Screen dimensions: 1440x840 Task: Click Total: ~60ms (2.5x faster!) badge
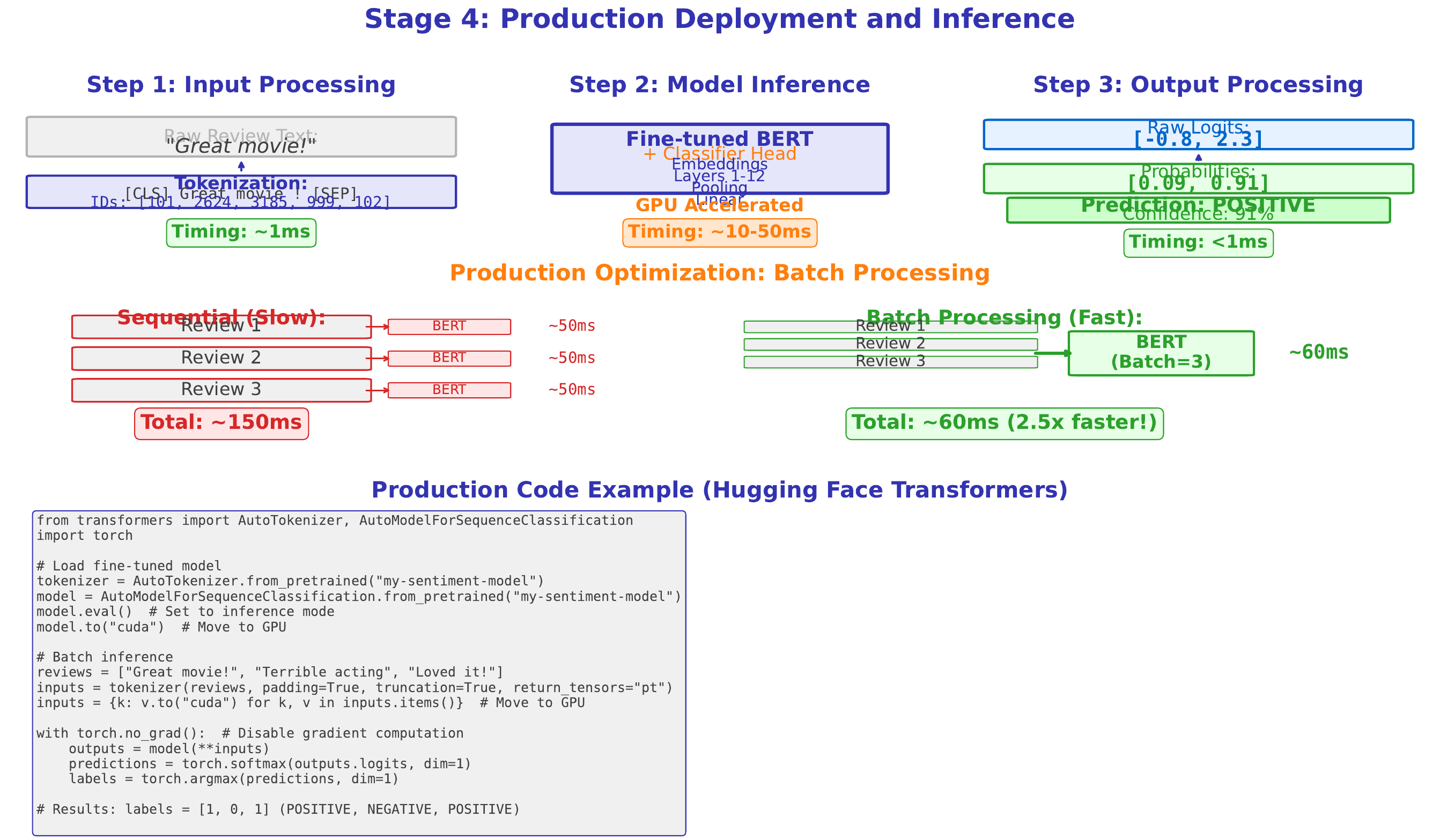coord(1003,422)
